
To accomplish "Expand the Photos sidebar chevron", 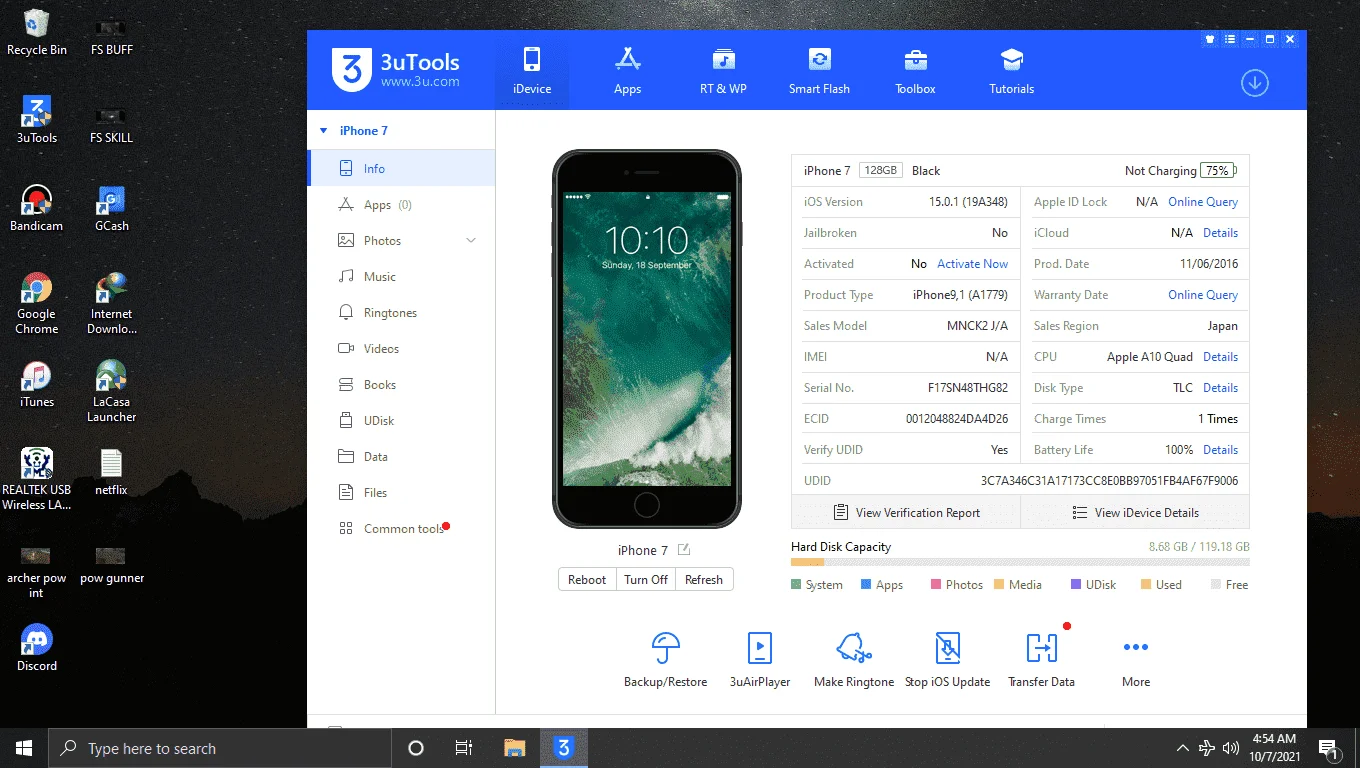I will tap(471, 240).
